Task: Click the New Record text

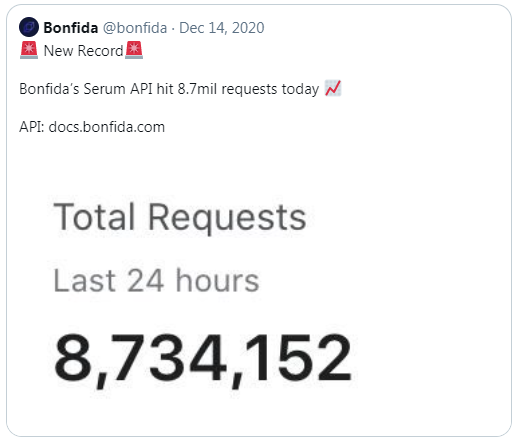Action: coord(83,51)
